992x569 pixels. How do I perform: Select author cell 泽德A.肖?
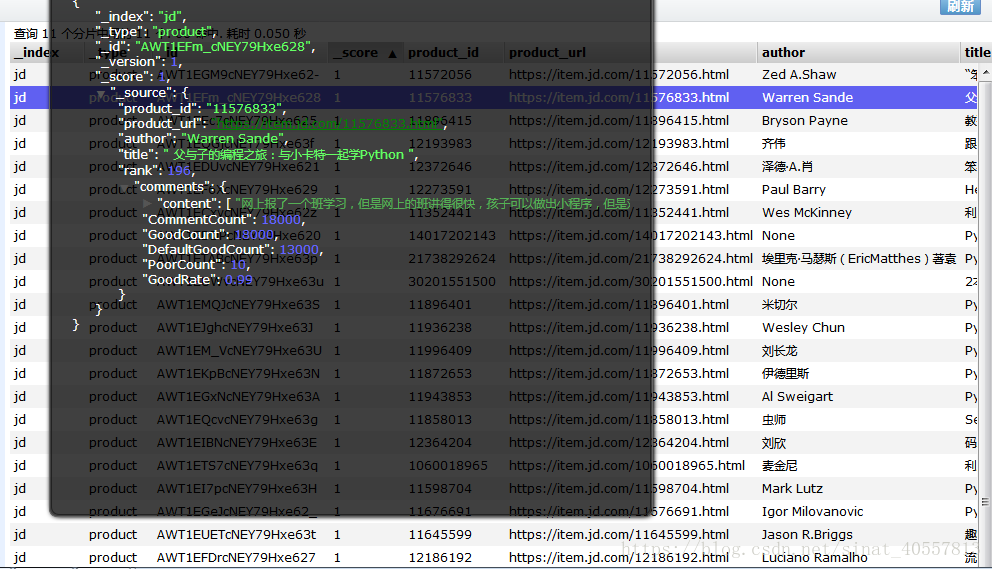(x=787, y=166)
